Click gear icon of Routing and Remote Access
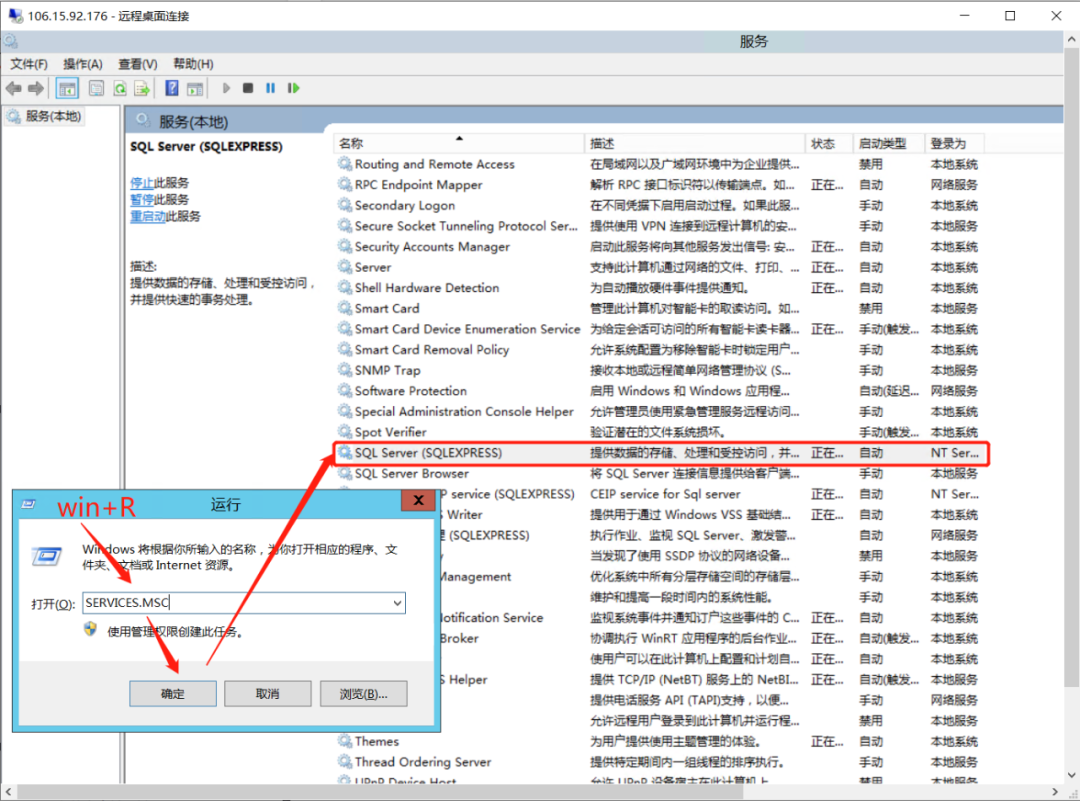The height and width of the screenshot is (801, 1080). tap(344, 164)
